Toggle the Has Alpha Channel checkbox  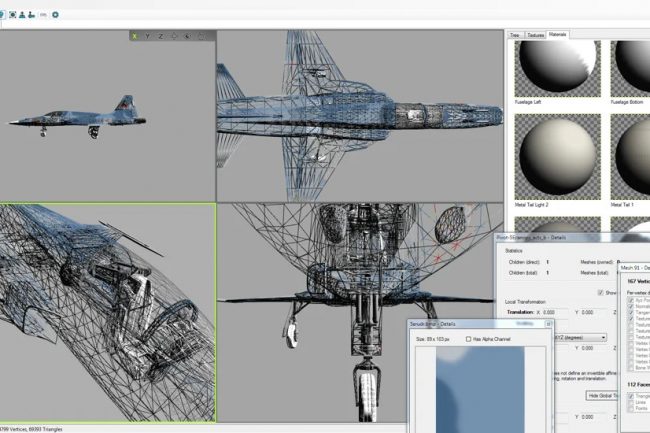point(469,339)
